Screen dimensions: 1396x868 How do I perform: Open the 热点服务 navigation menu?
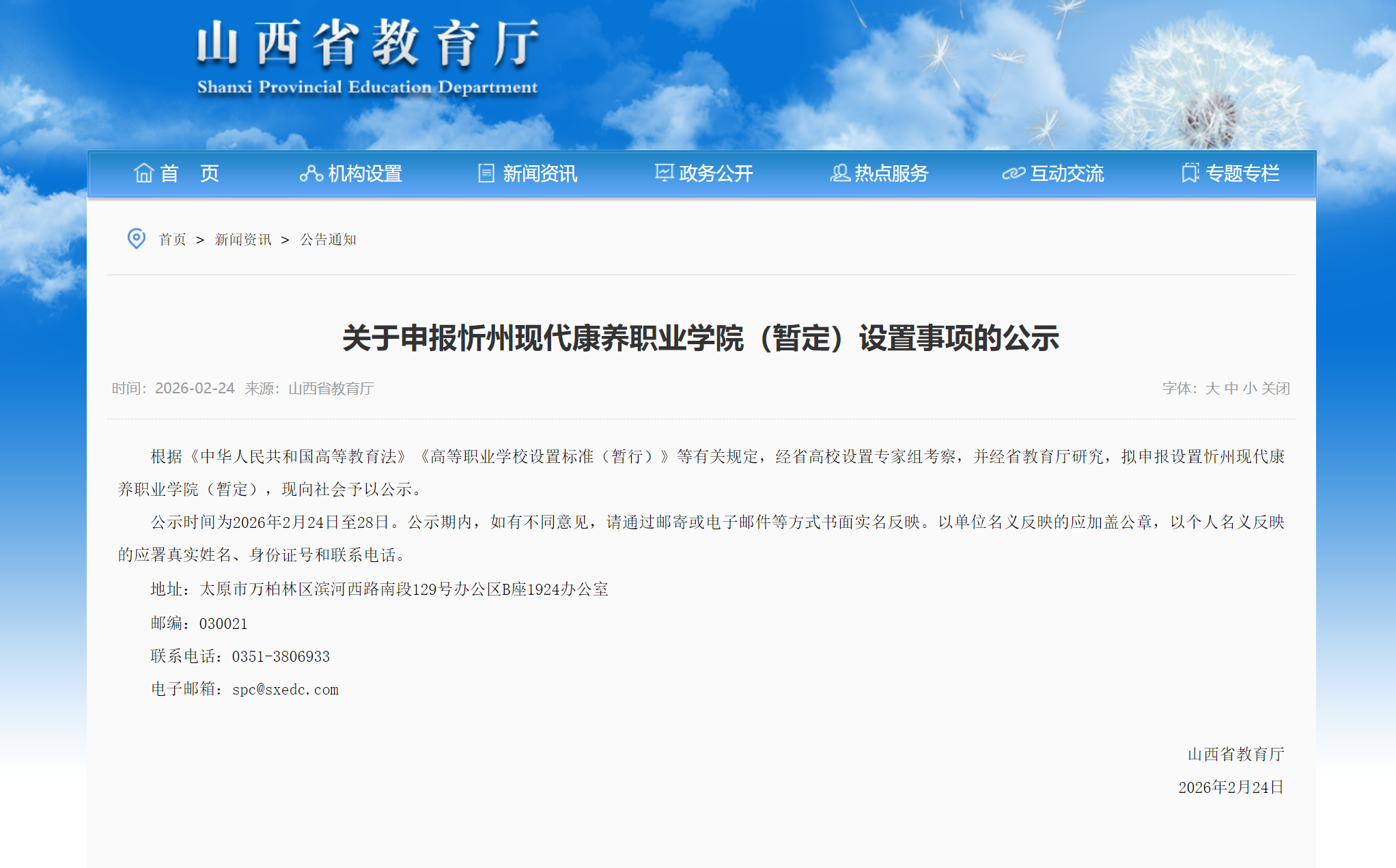pyautogui.click(x=891, y=173)
